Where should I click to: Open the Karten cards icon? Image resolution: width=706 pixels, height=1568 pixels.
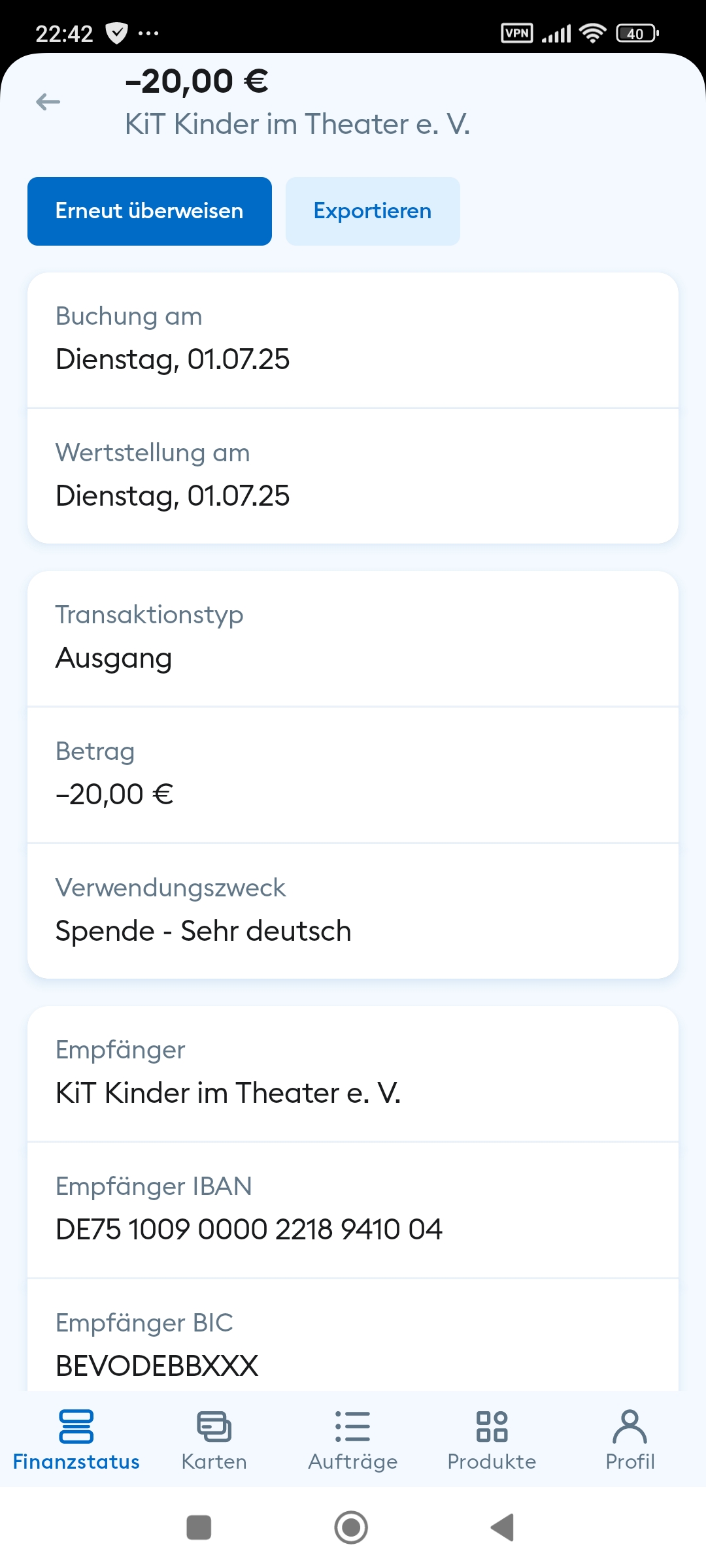214,1427
